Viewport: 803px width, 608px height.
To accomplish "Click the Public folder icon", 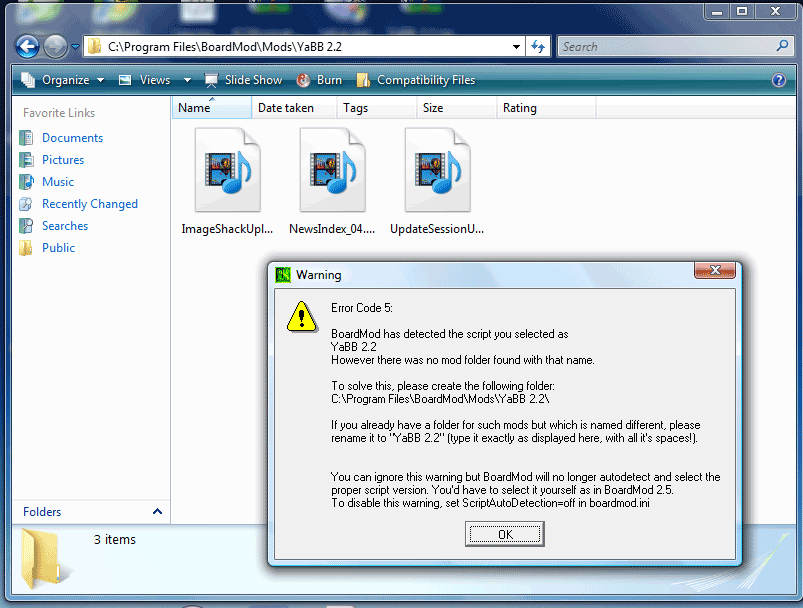I will [26, 248].
